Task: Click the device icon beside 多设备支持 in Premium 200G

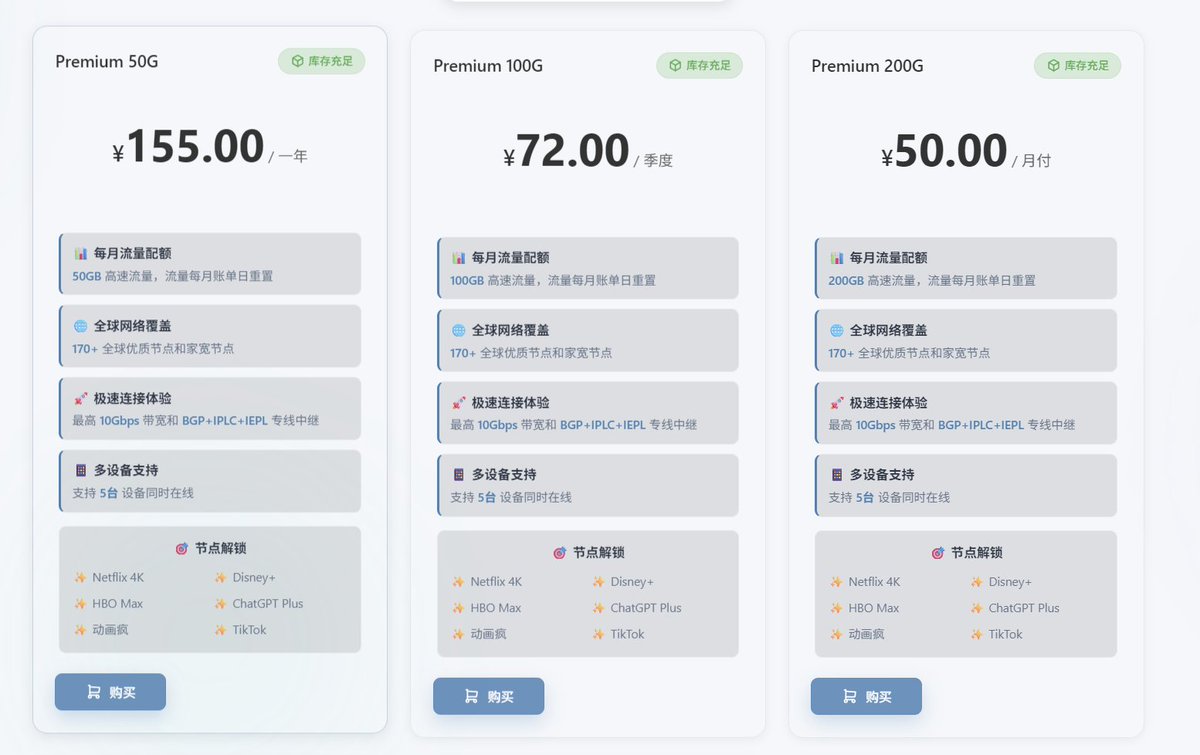Action: tap(837, 474)
